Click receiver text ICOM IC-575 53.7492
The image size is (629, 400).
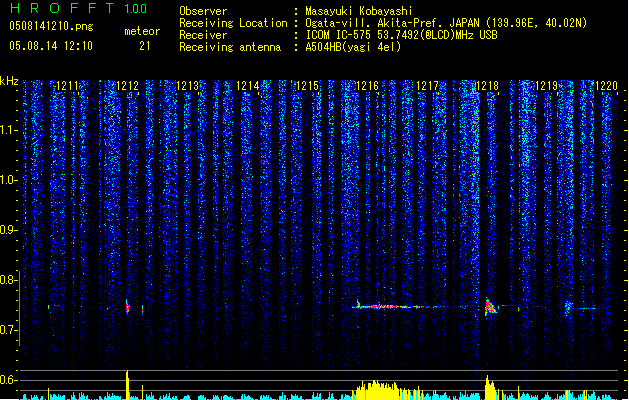click(401, 35)
